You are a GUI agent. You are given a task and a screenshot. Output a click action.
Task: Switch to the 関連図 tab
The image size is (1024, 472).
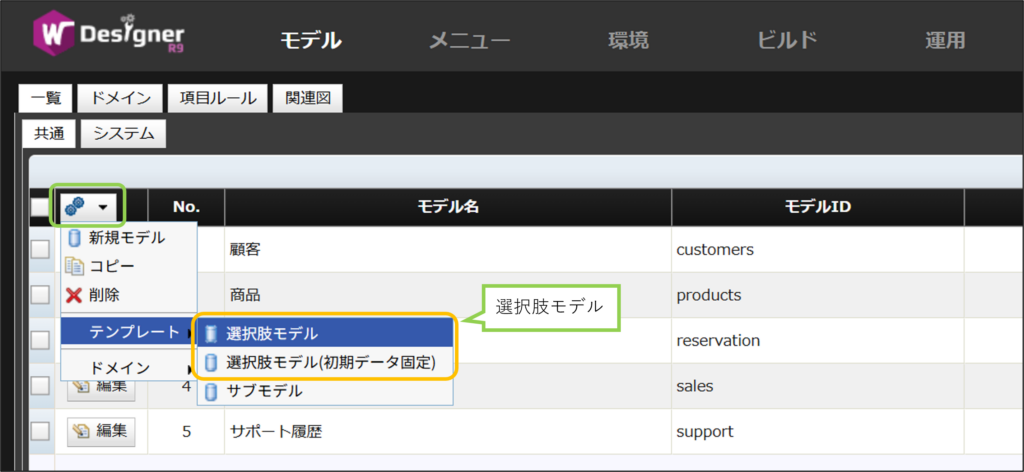pyautogui.click(x=308, y=98)
